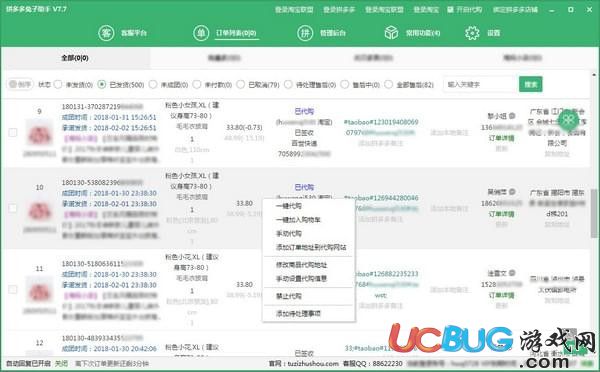Switch to the 全部(0|0) tab
The height and width of the screenshot is (372, 600).
[75, 58]
